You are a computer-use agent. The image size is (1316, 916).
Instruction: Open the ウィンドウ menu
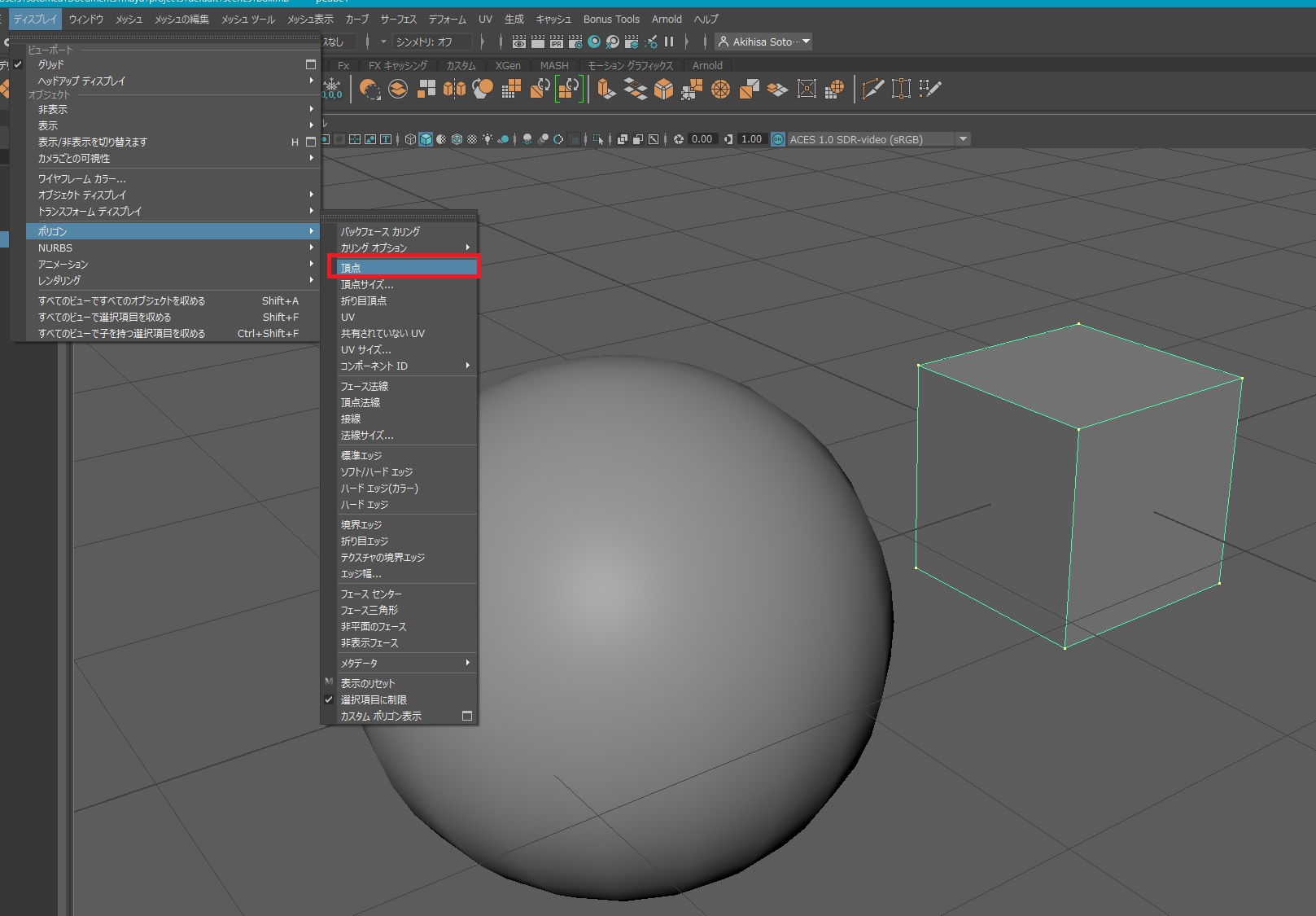click(x=86, y=19)
